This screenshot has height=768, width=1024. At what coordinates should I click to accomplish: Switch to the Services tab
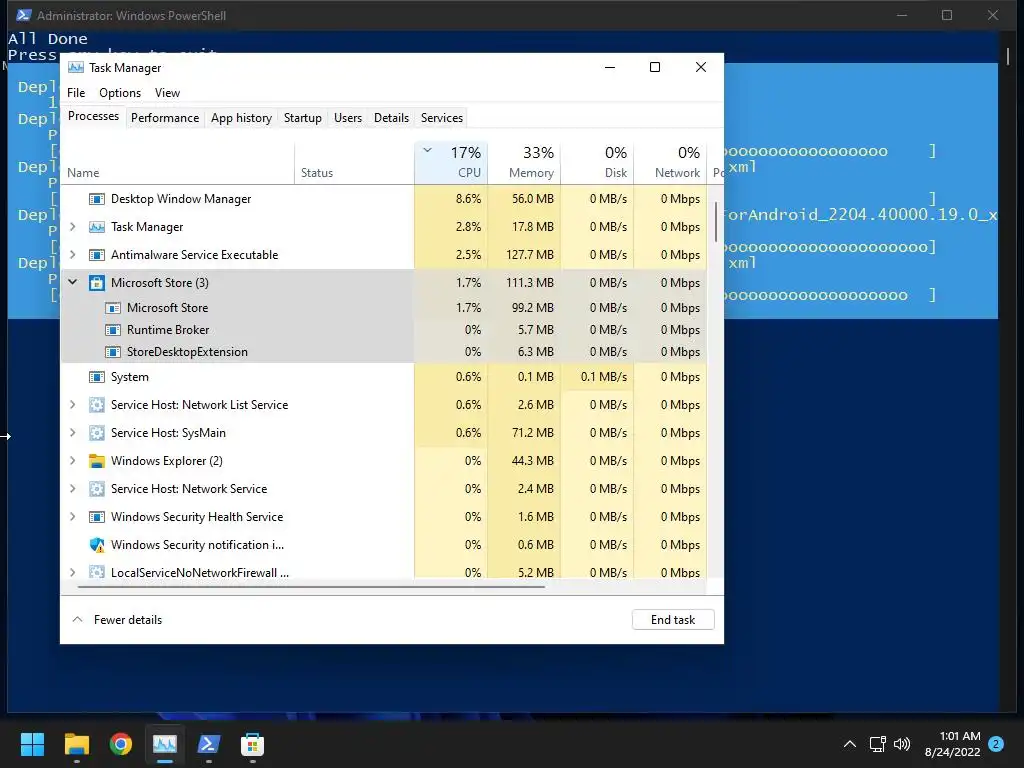[x=441, y=118]
